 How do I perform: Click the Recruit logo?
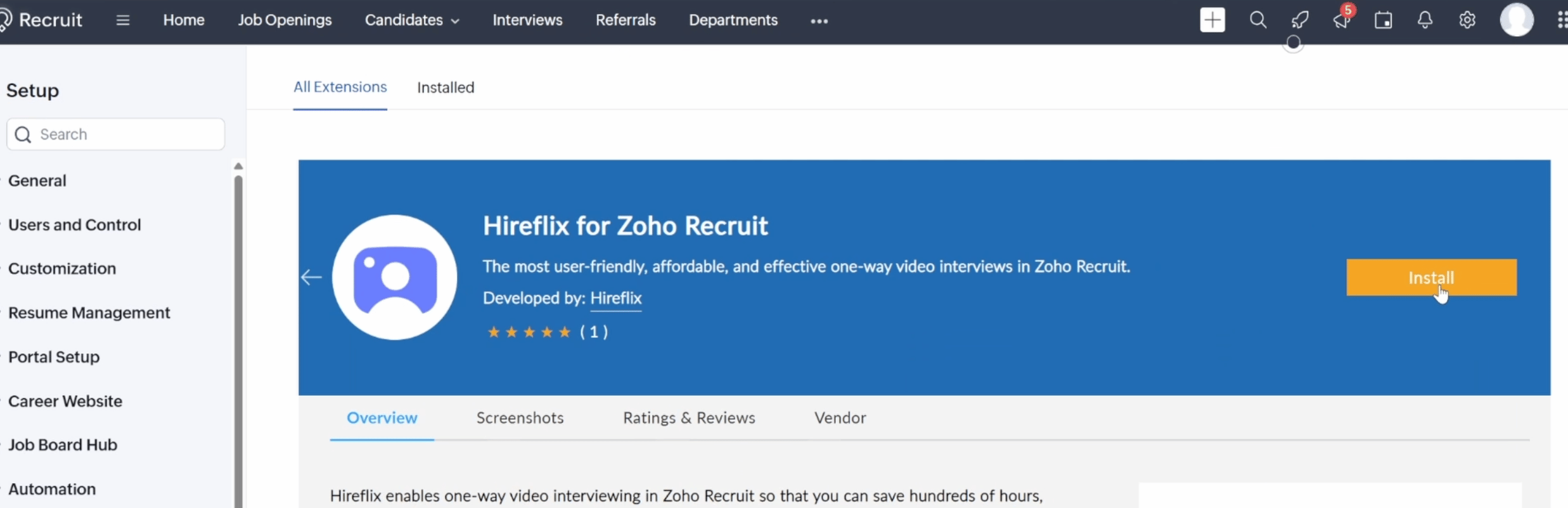[41, 20]
